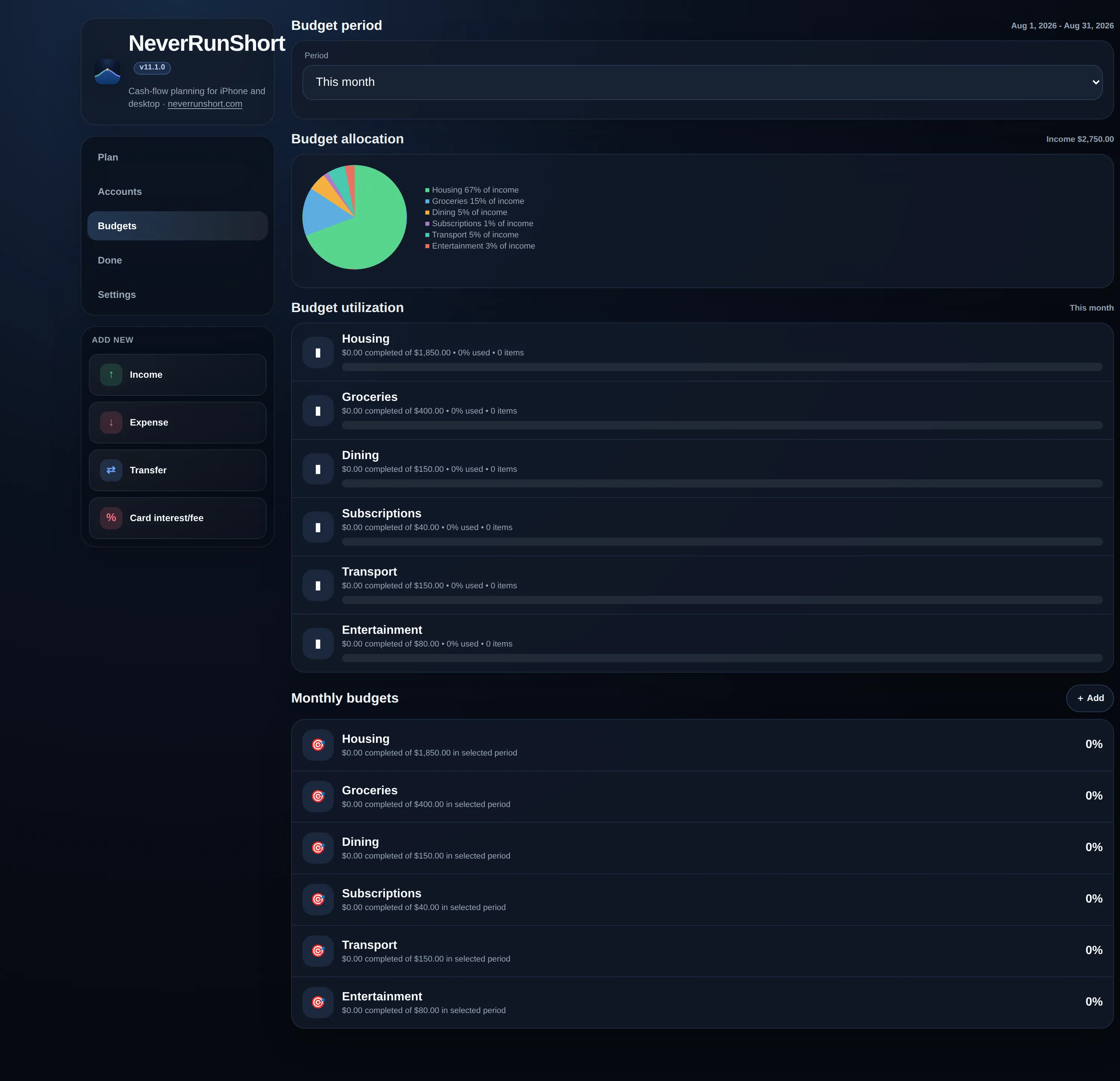Click the 'Aug 1, 2026 - Aug 31, 2026' date range
Screen dimensions: 1120x1081
[x=1062, y=26]
